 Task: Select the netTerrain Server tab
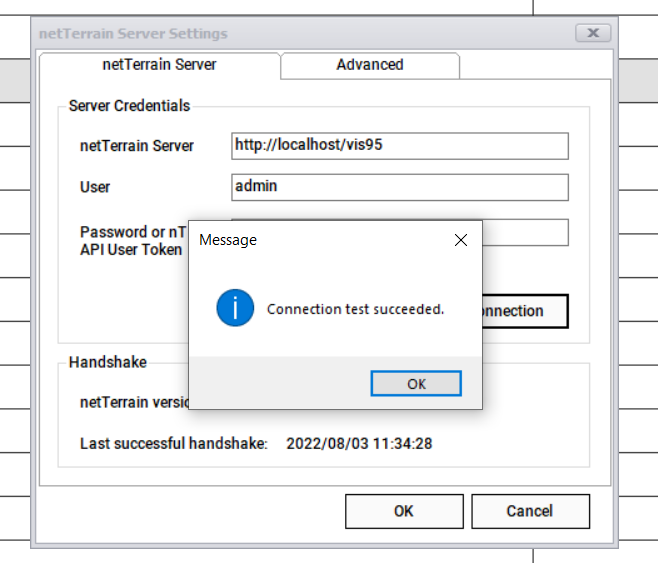[160, 65]
